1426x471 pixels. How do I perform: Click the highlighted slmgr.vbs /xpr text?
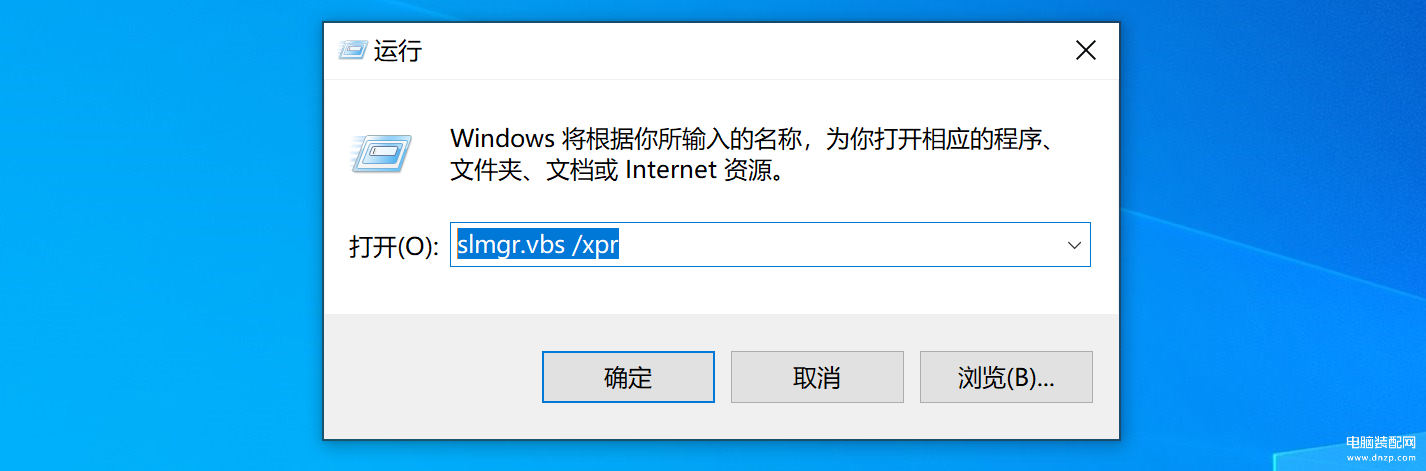[539, 244]
